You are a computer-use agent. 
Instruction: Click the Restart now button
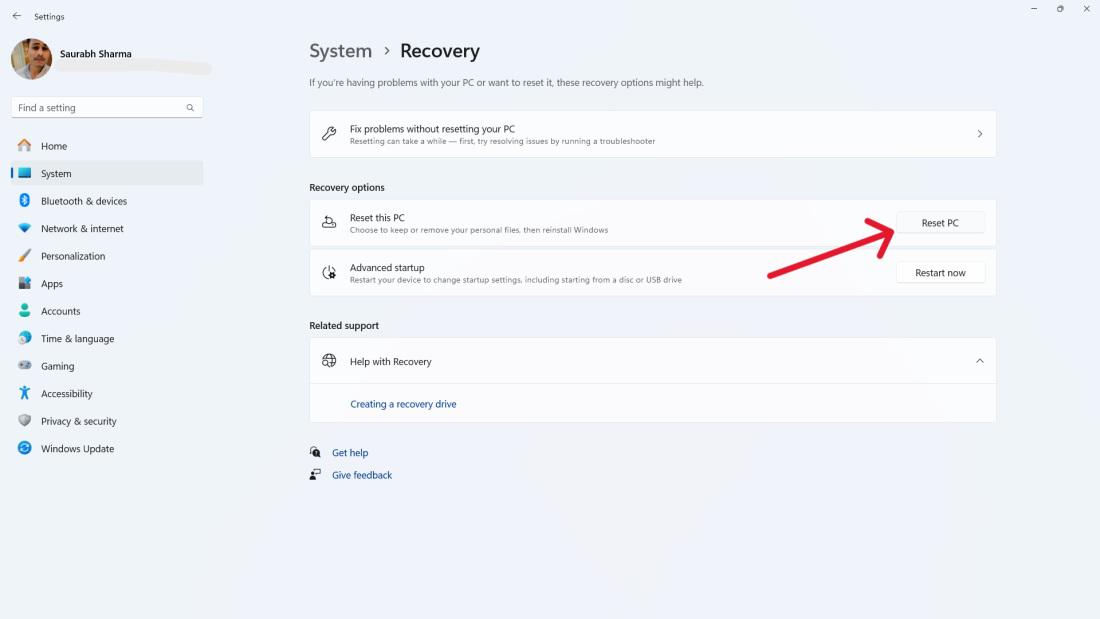[940, 273]
